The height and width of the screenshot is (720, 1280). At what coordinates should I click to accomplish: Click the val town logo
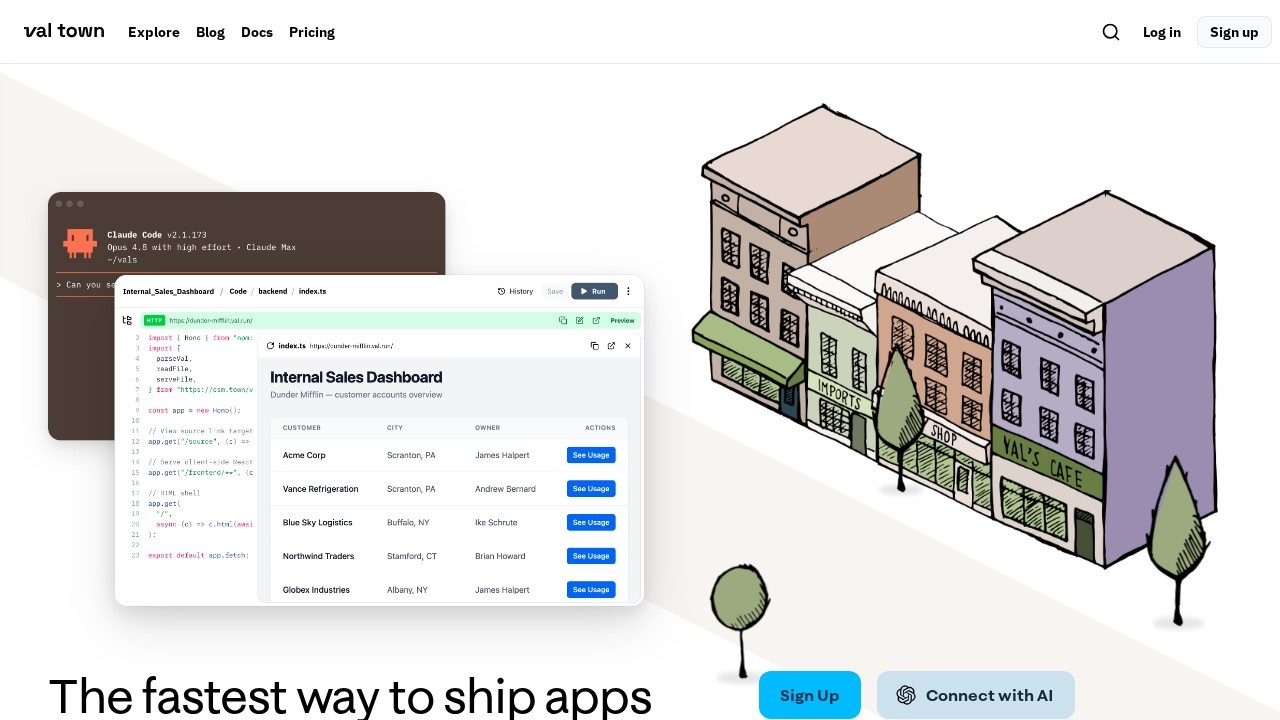click(64, 31)
